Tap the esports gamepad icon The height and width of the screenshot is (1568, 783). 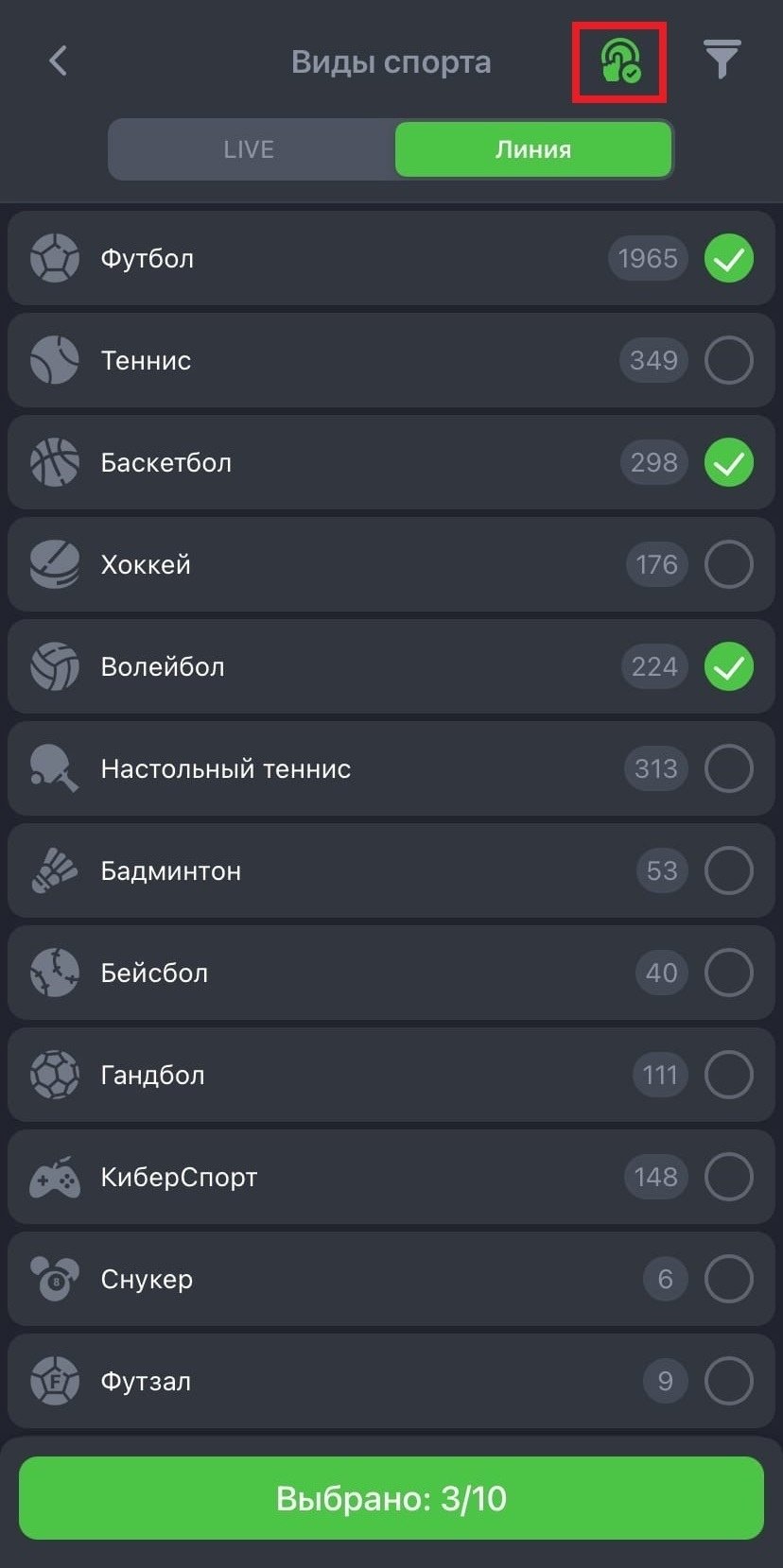[x=55, y=1177]
